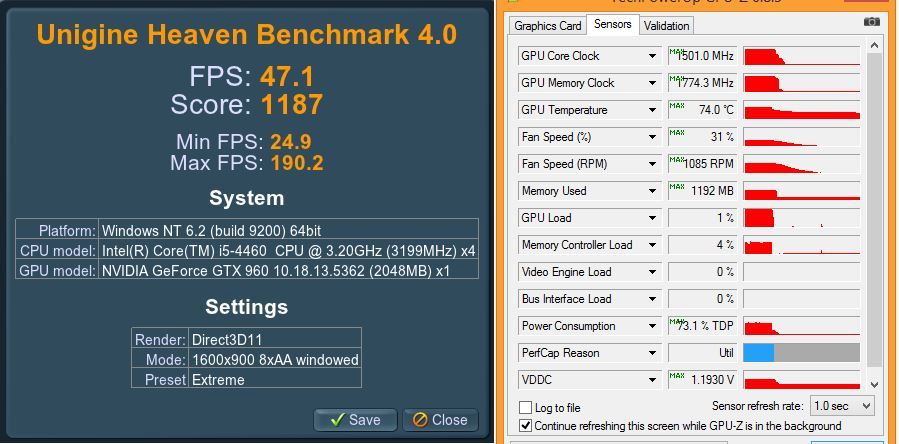Click the Memory Used value 1192 MB

click(x=702, y=191)
